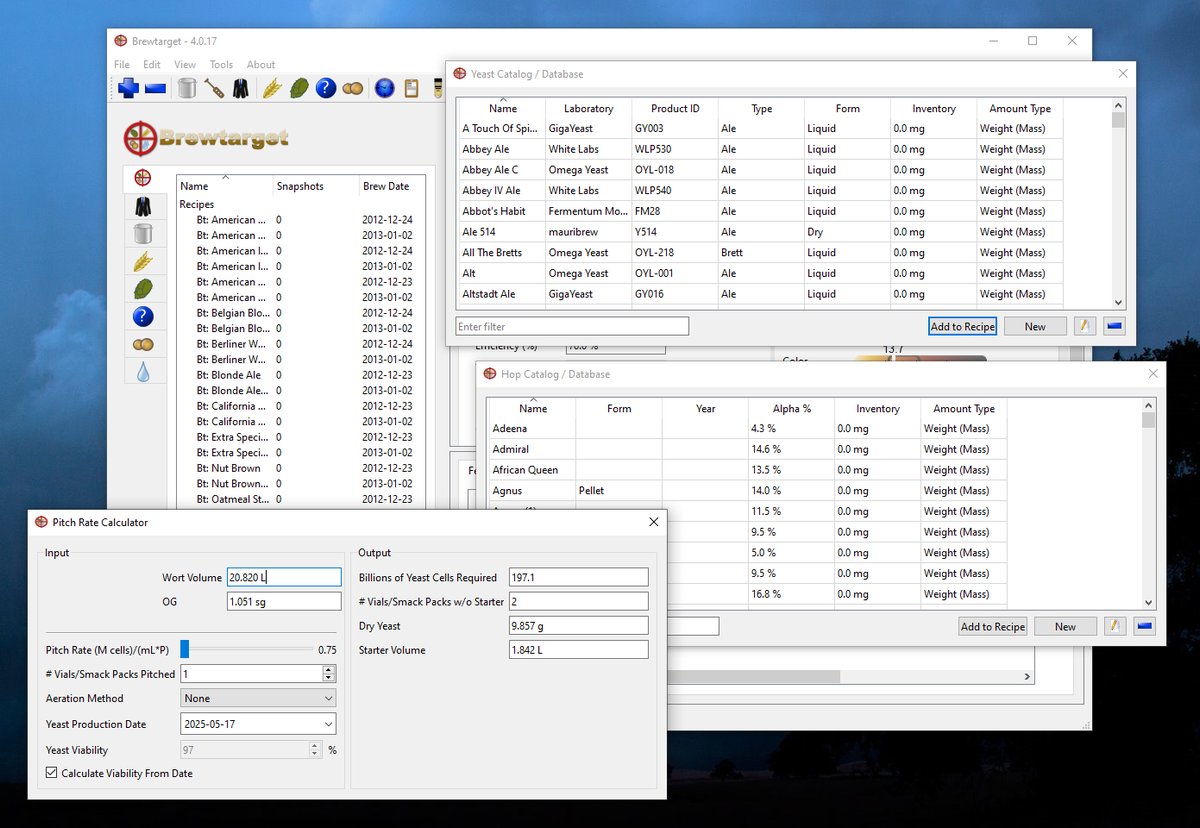Click the edit pencil icon in Yeast Catalog
The width and height of the screenshot is (1200, 828).
(x=1084, y=326)
